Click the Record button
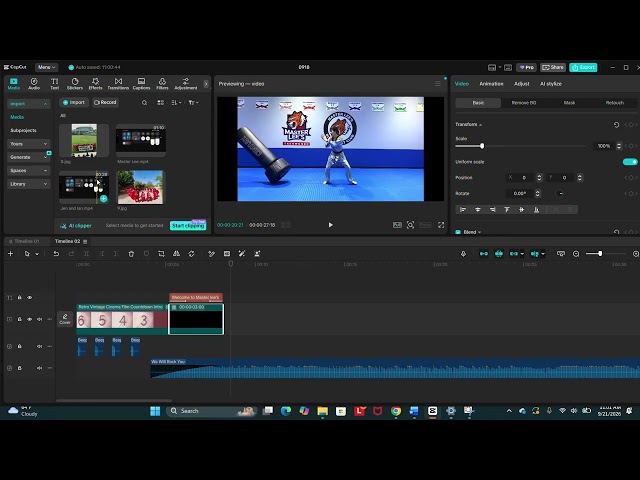 105,103
